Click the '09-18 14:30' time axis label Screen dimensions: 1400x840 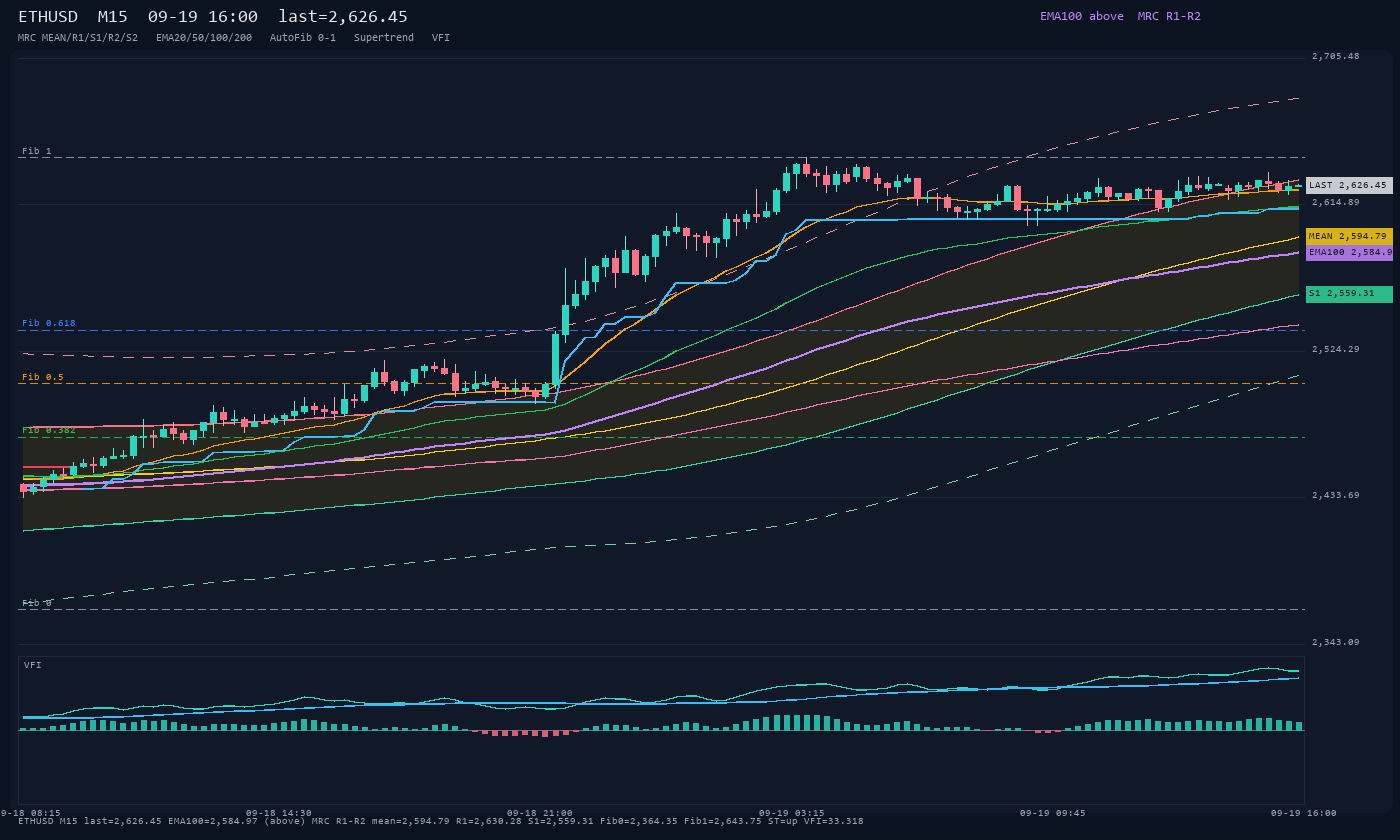click(x=279, y=813)
